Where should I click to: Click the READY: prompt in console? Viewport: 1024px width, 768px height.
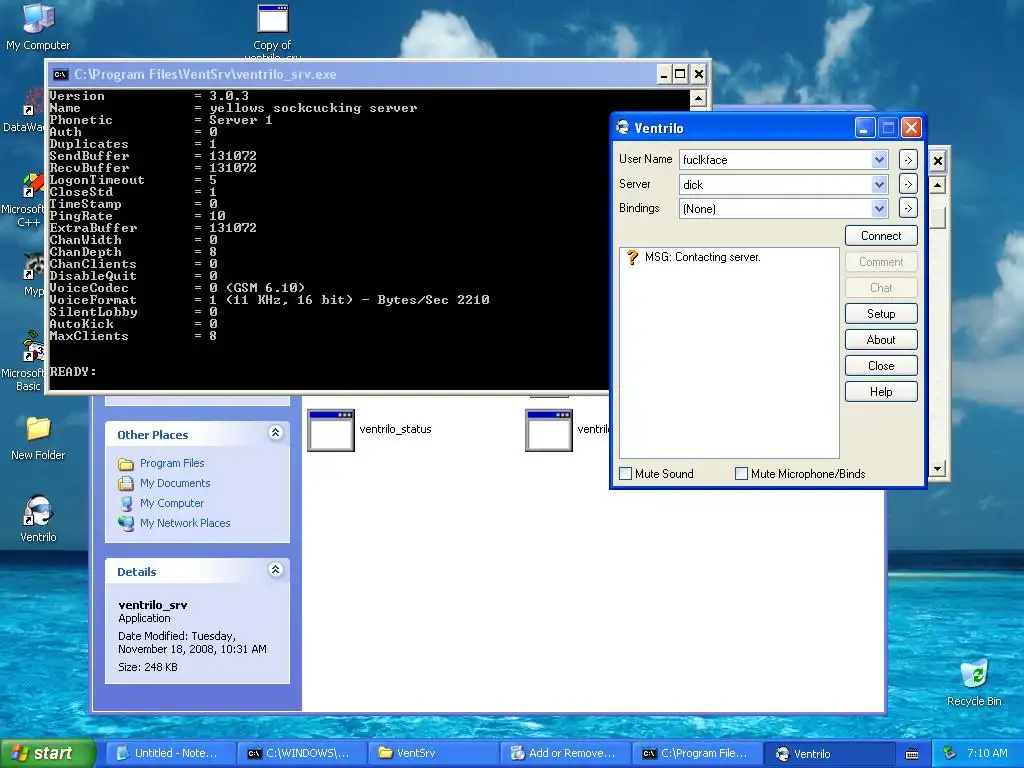tap(73, 372)
